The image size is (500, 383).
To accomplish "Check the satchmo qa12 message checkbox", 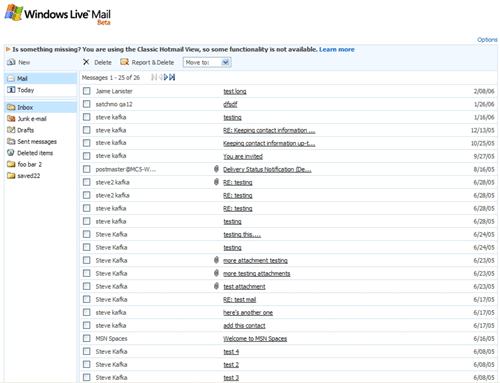I will (87, 104).
